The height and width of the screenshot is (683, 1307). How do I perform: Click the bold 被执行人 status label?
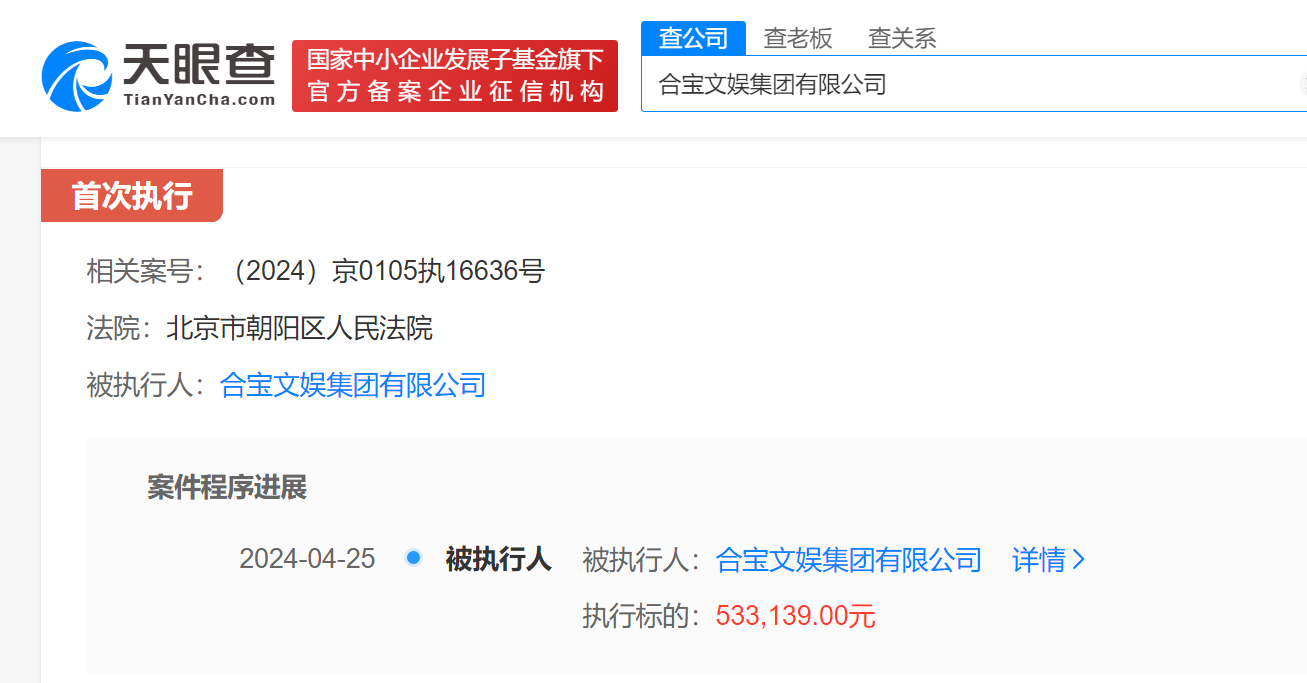[x=498, y=559]
